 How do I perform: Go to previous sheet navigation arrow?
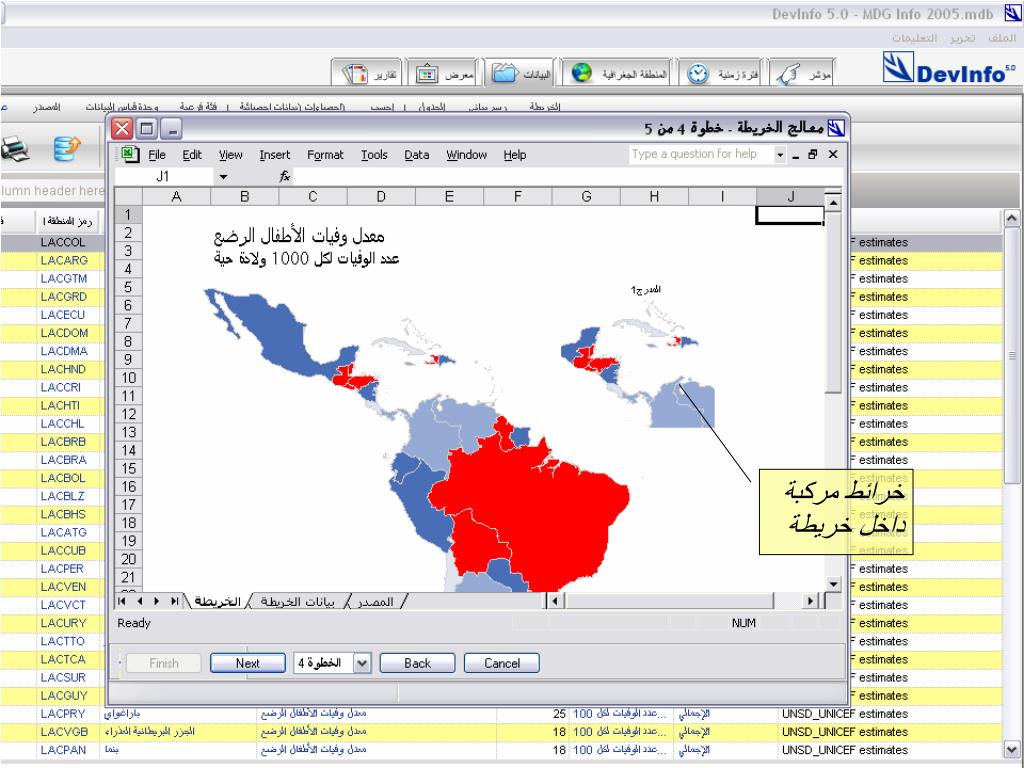point(139,601)
